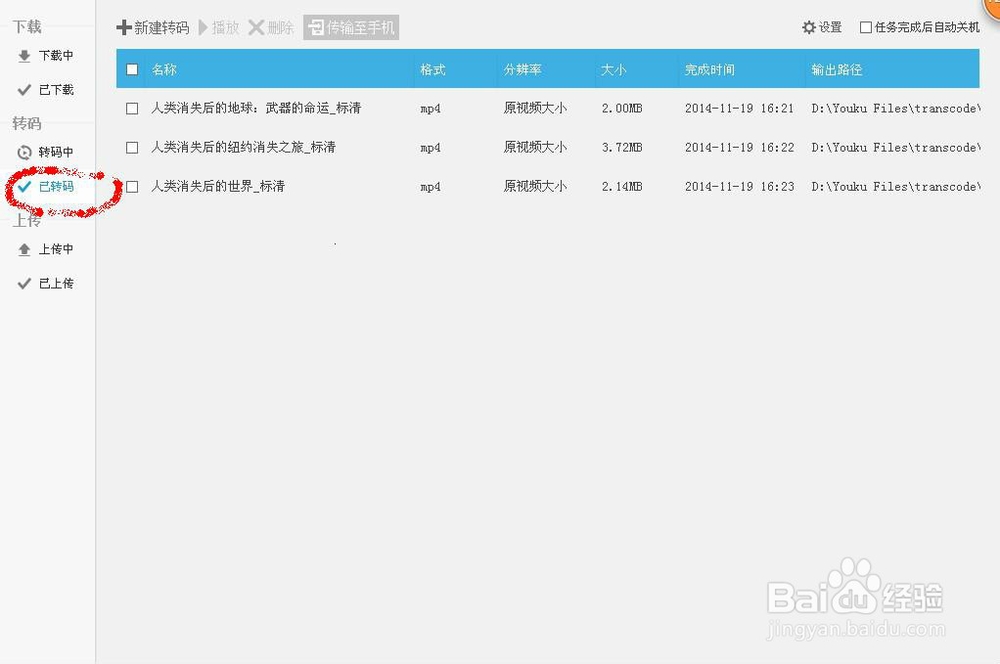Check the select-all checkbox in table header
The height and width of the screenshot is (664, 1000).
click(x=131, y=69)
